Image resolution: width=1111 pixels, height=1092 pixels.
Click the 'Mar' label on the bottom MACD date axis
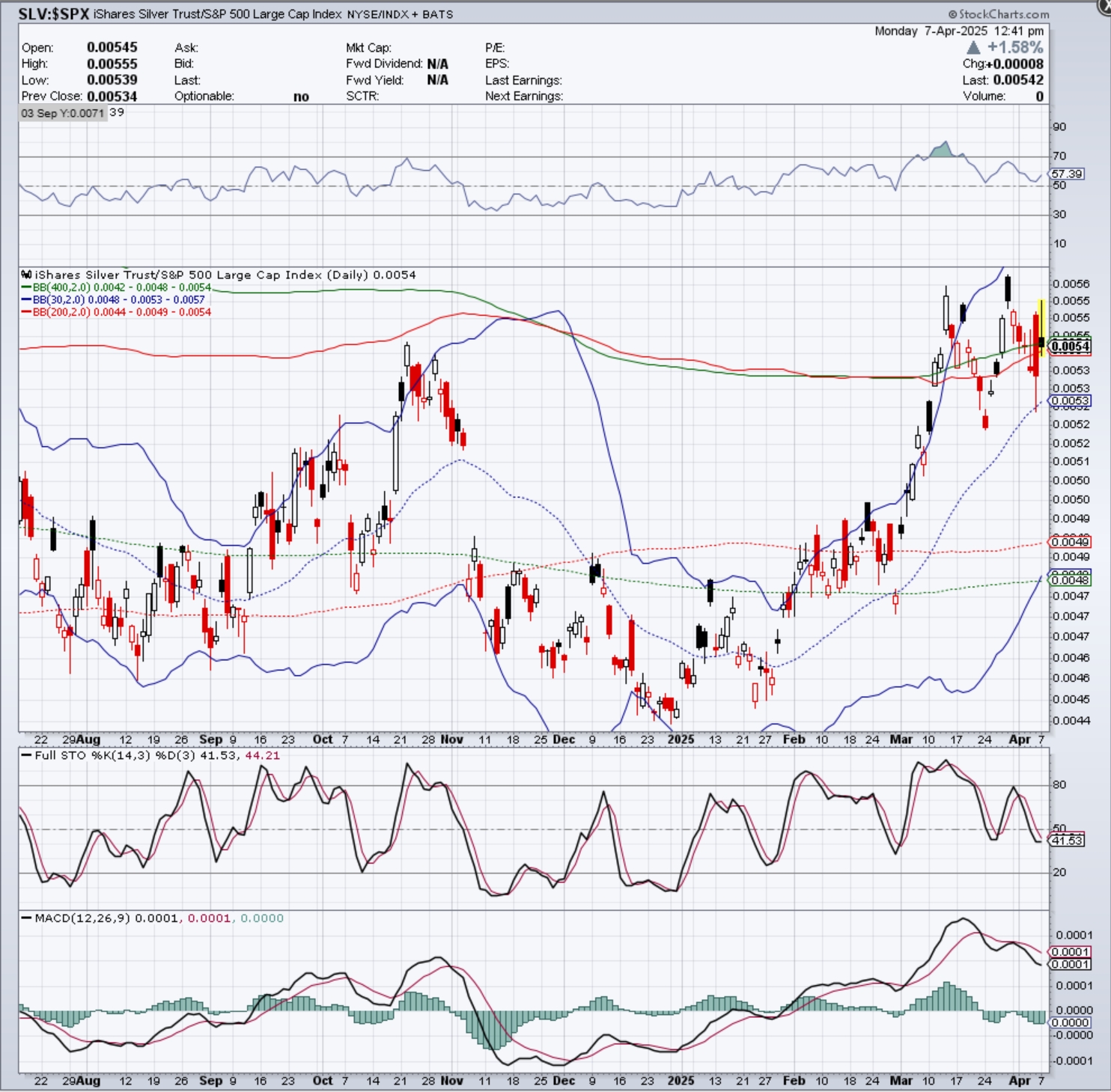click(901, 1081)
